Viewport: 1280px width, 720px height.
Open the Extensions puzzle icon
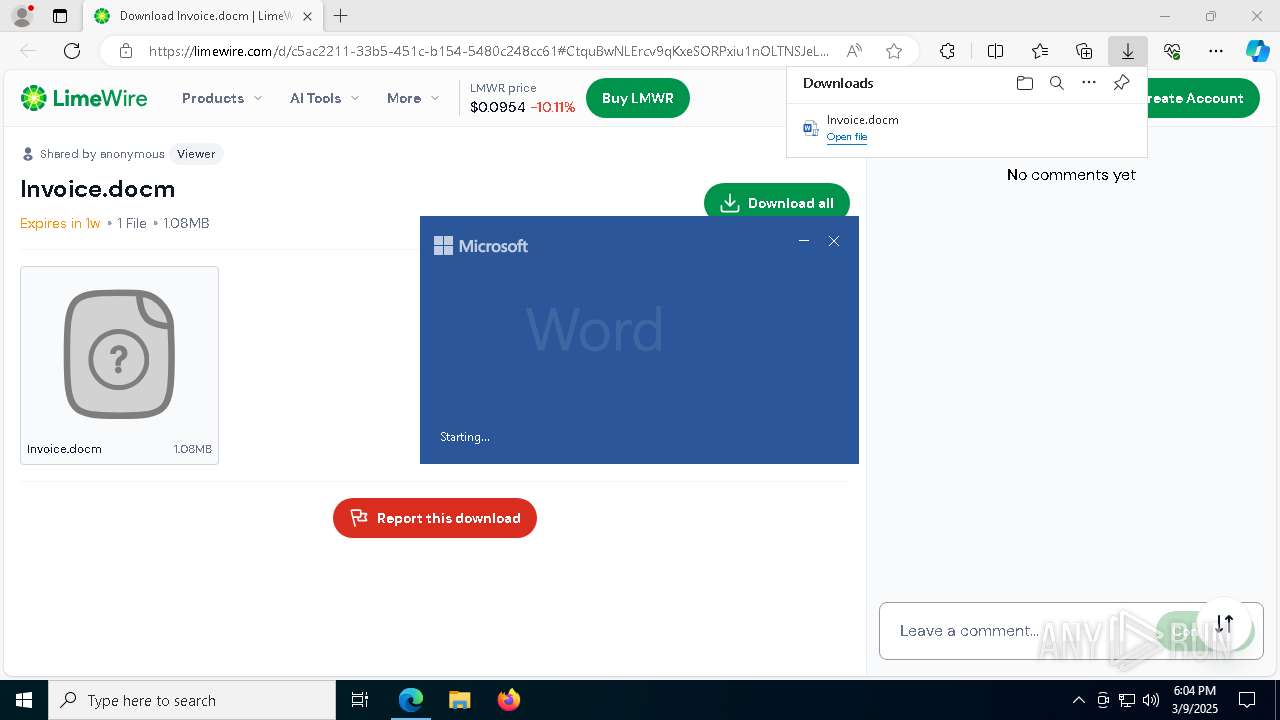click(x=947, y=51)
